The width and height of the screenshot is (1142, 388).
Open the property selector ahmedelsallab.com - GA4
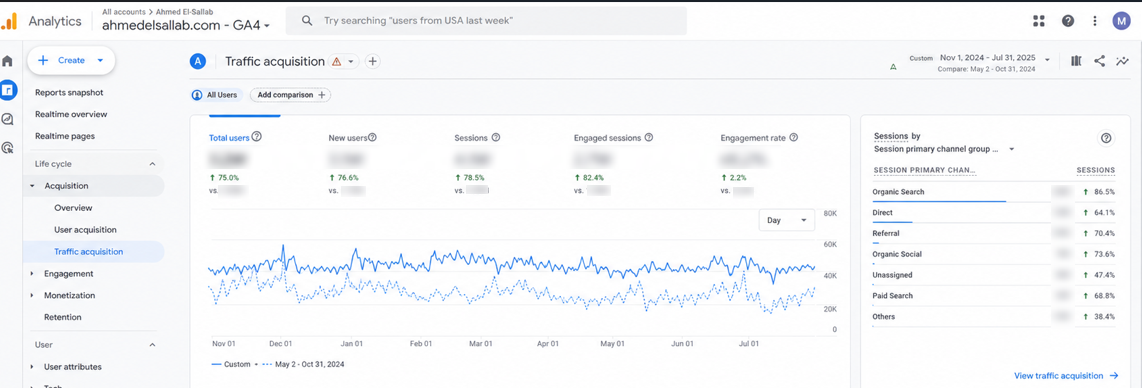(186, 25)
